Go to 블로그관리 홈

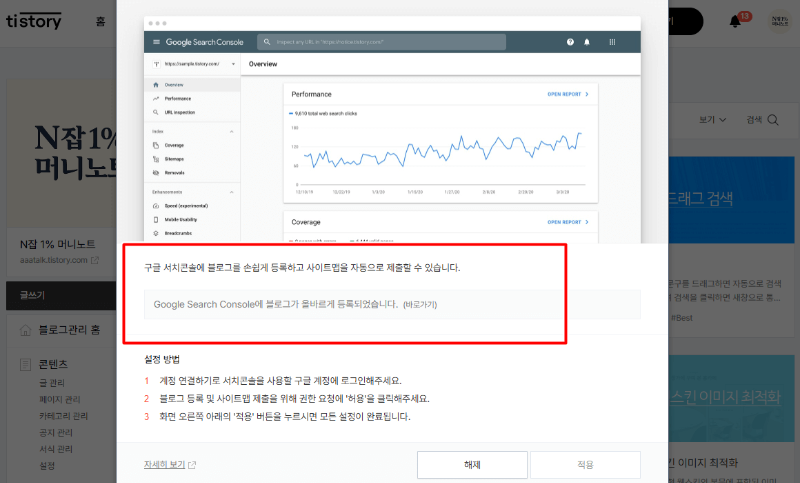(69, 330)
